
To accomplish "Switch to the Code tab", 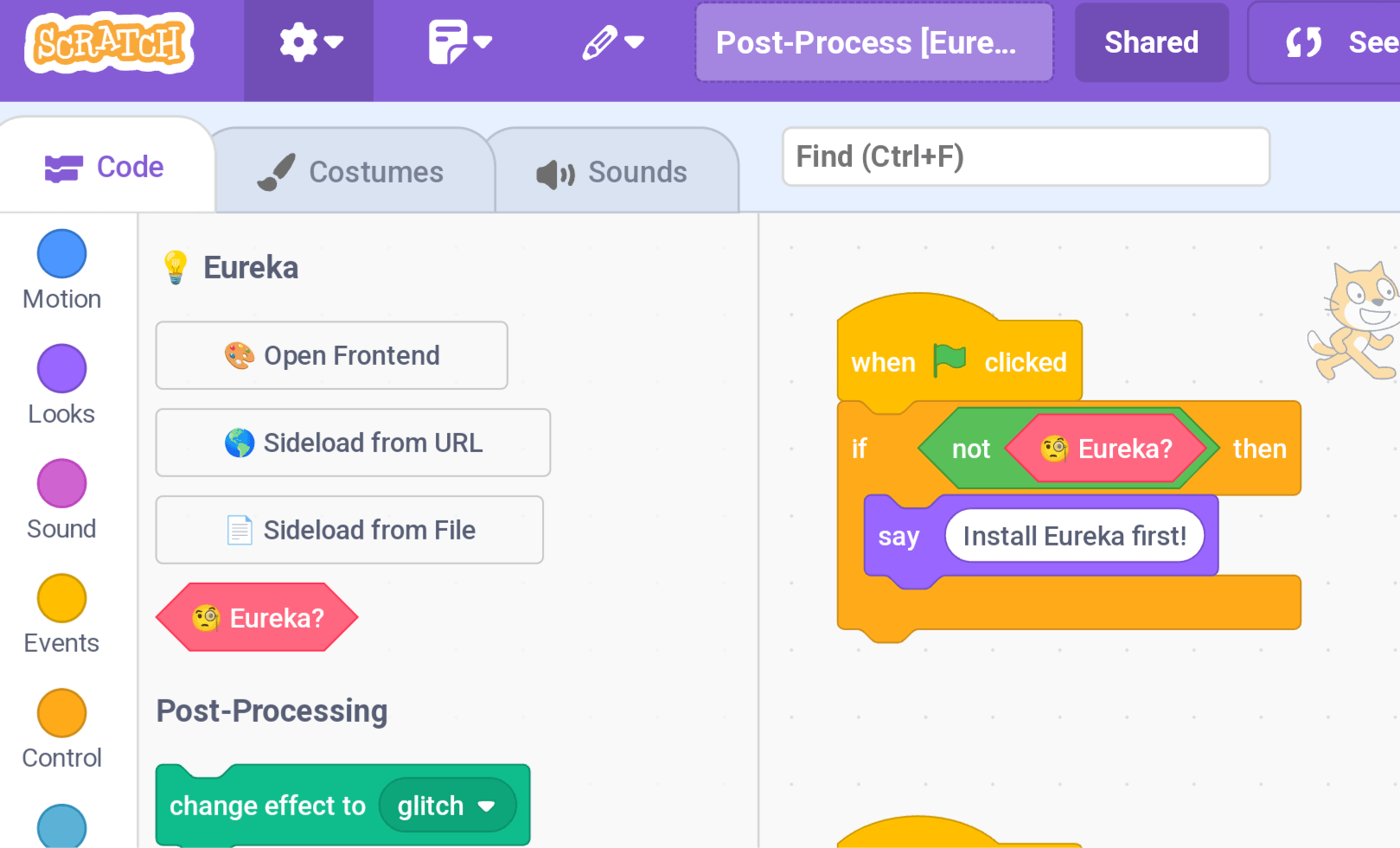I will click(x=105, y=166).
